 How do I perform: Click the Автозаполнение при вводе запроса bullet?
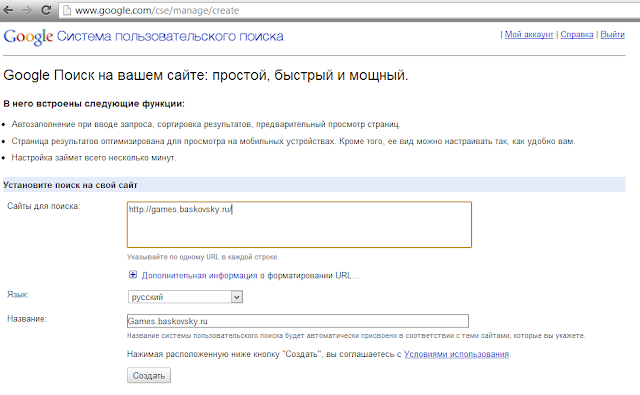[x=206, y=124]
